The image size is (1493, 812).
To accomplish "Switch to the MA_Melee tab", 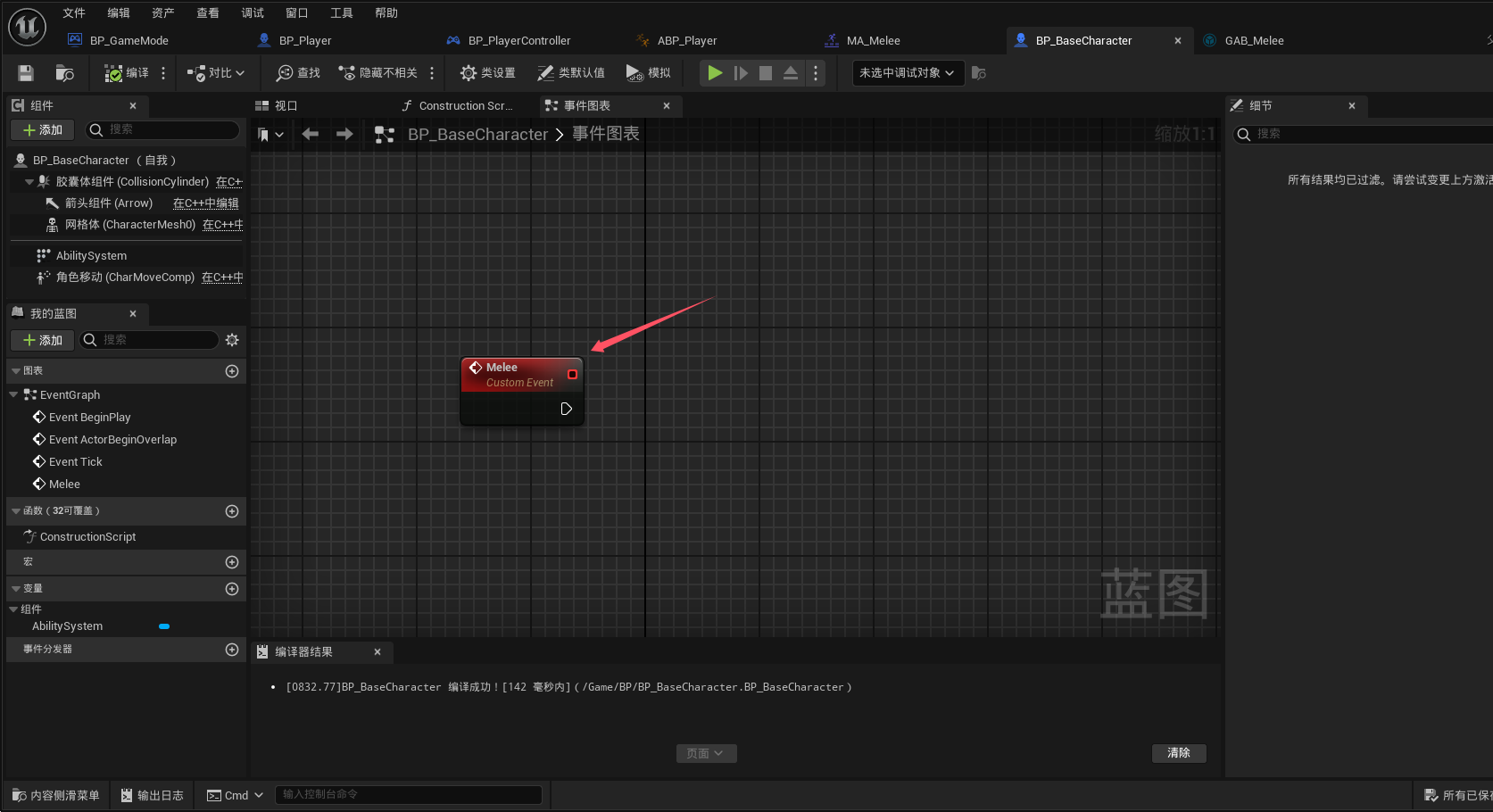I will (x=873, y=40).
